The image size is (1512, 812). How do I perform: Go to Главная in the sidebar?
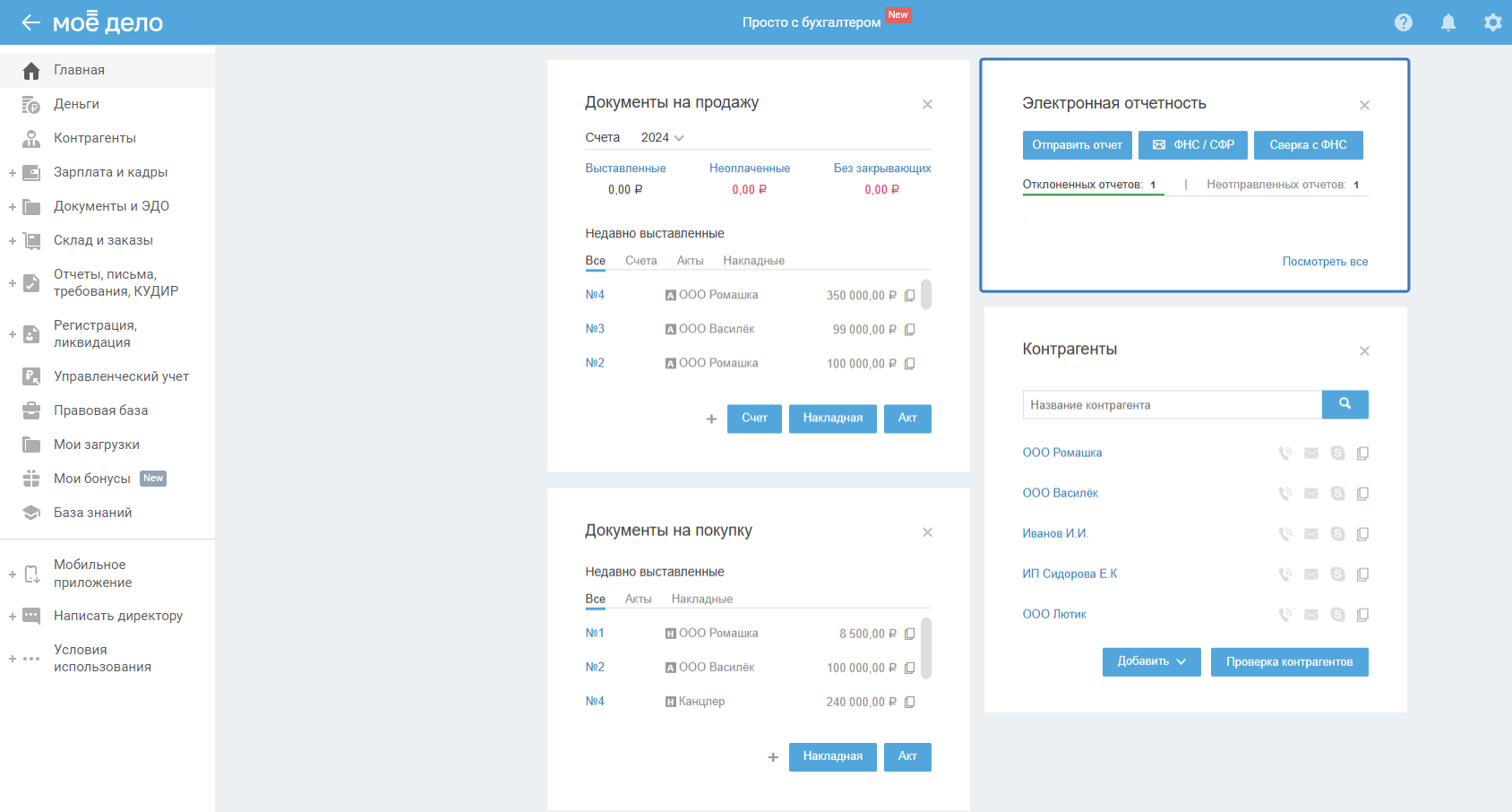tap(107, 70)
